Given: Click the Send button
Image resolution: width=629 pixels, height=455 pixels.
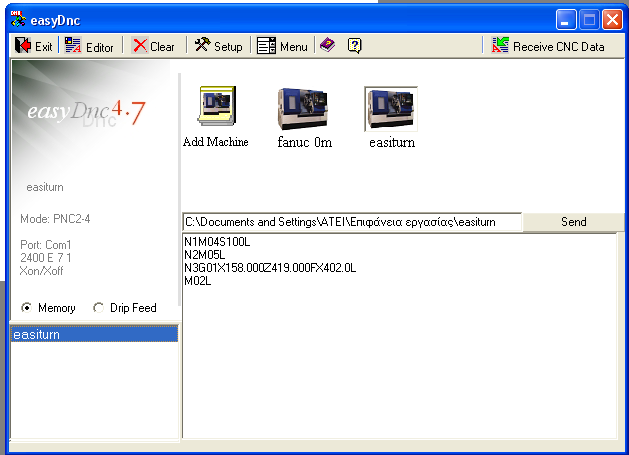Looking at the screenshot, I should tap(573, 222).
